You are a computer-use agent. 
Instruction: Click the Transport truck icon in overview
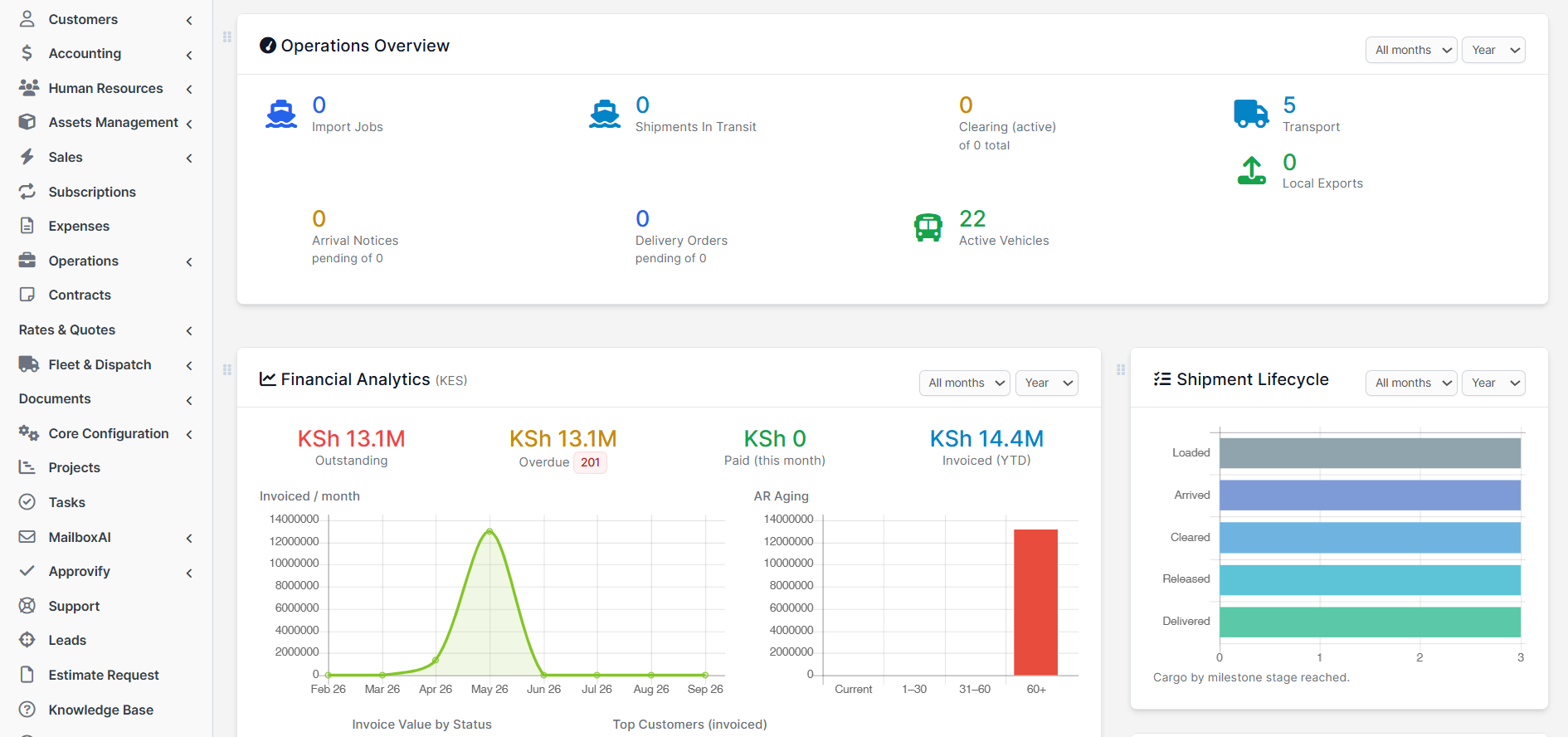point(1251,114)
